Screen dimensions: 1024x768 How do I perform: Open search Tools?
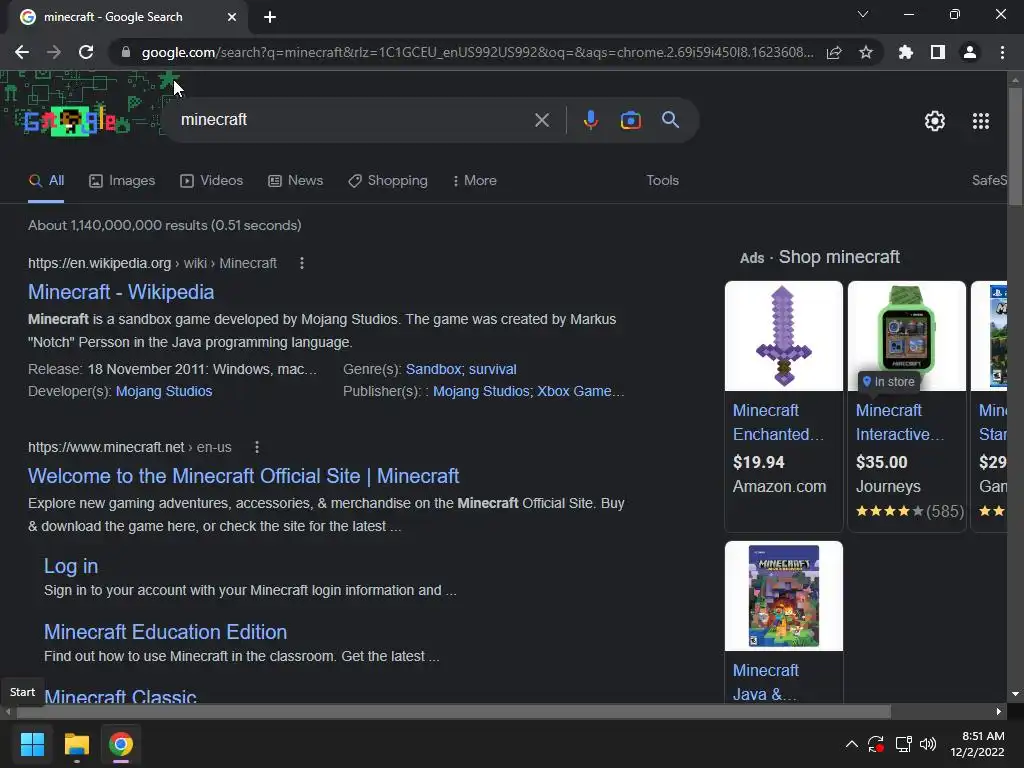(662, 180)
